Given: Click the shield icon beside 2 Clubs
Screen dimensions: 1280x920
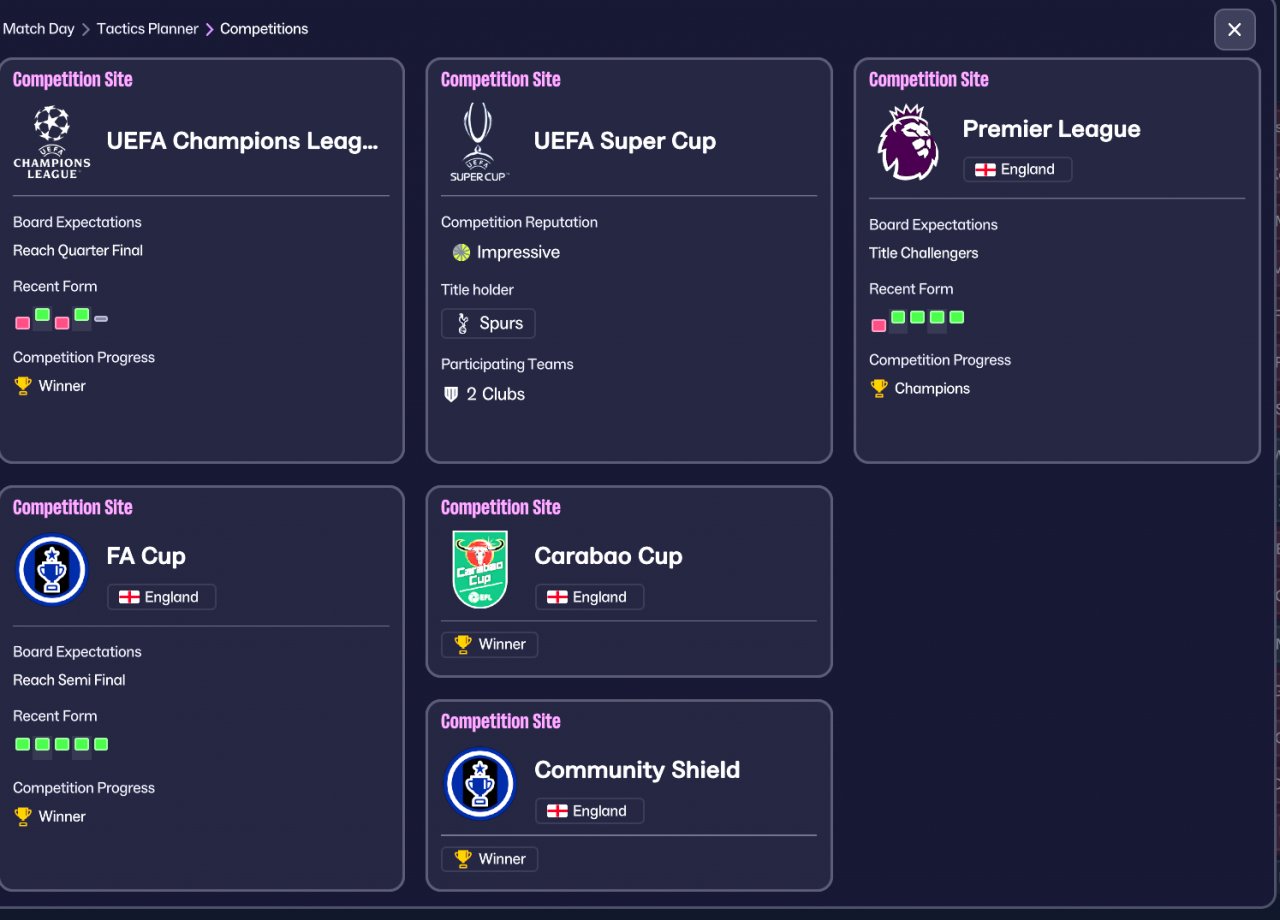Looking at the screenshot, I should point(450,394).
